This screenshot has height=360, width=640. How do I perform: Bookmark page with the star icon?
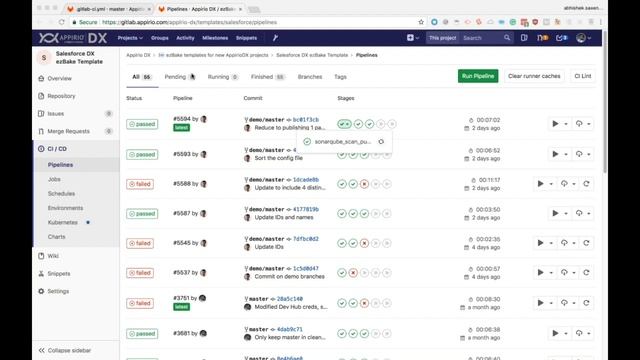pyautogui.click(x=421, y=22)
